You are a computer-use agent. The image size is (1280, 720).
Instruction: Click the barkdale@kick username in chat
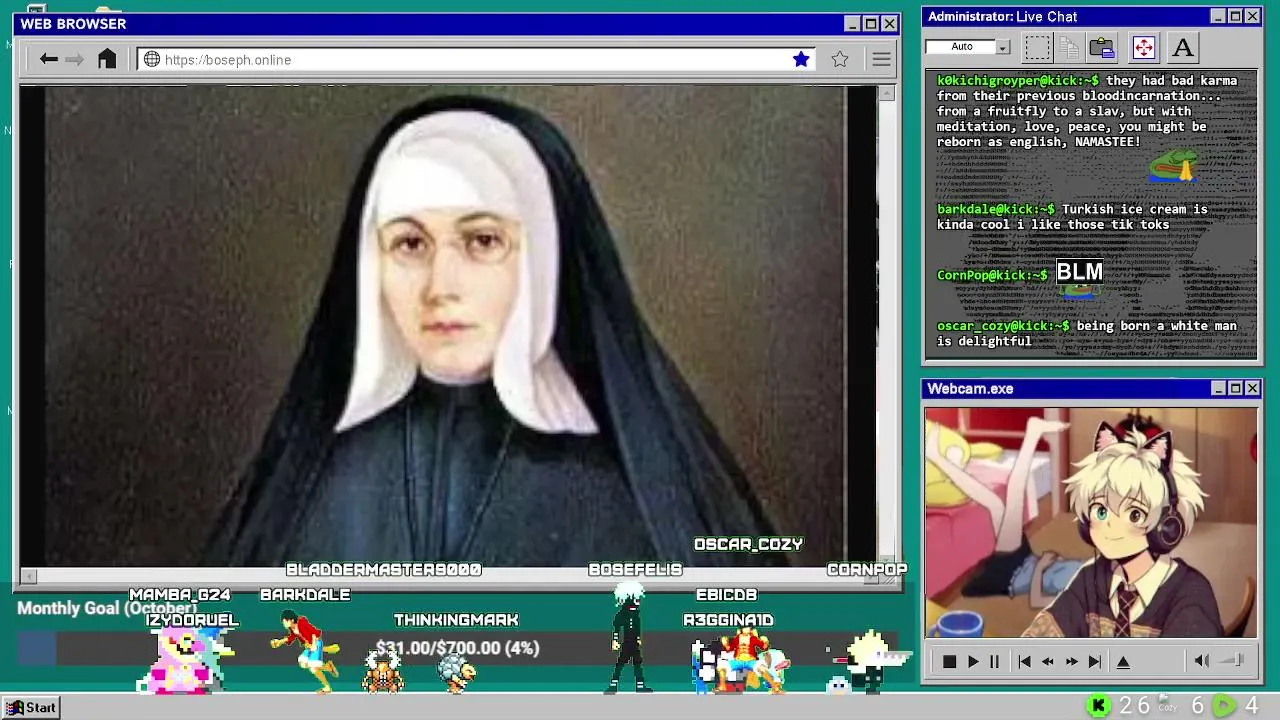point(996,210)
